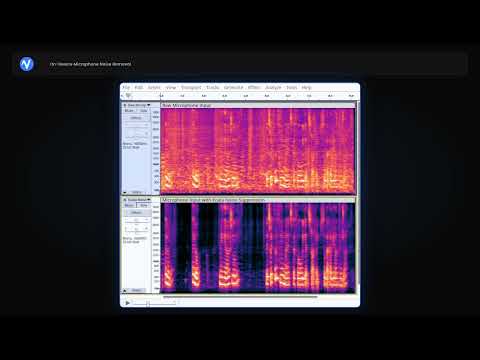
Task: Click the Raw Microphone Input track title
Action: tap(187, 105)
